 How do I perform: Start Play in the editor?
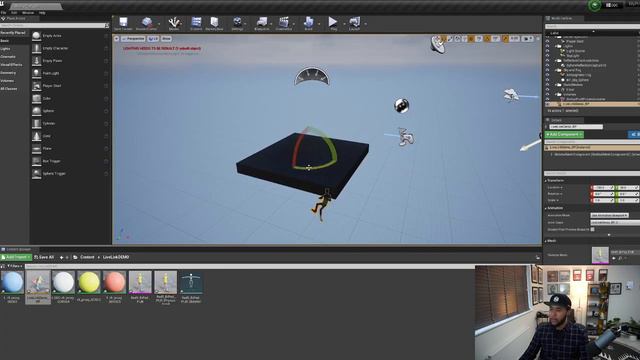tap(333, 24)
